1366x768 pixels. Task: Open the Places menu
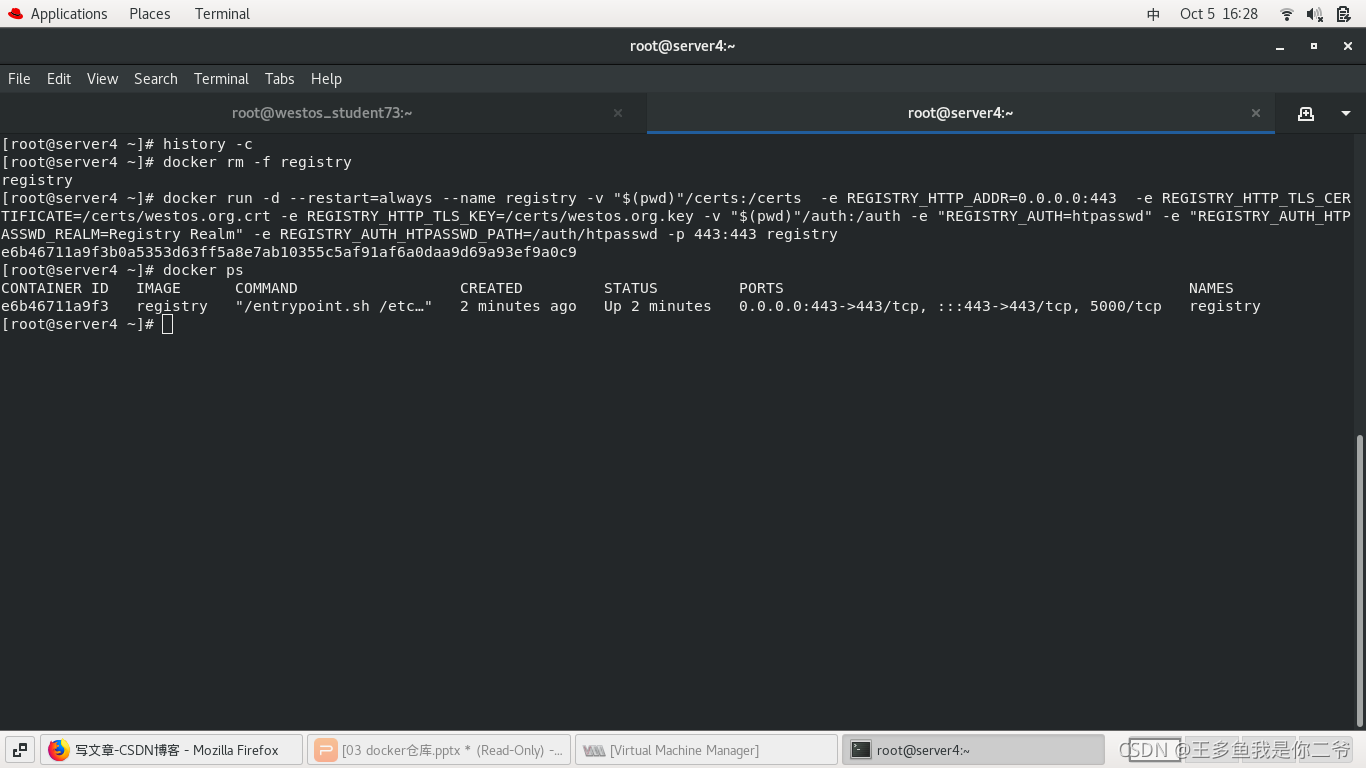pos(150,14)
